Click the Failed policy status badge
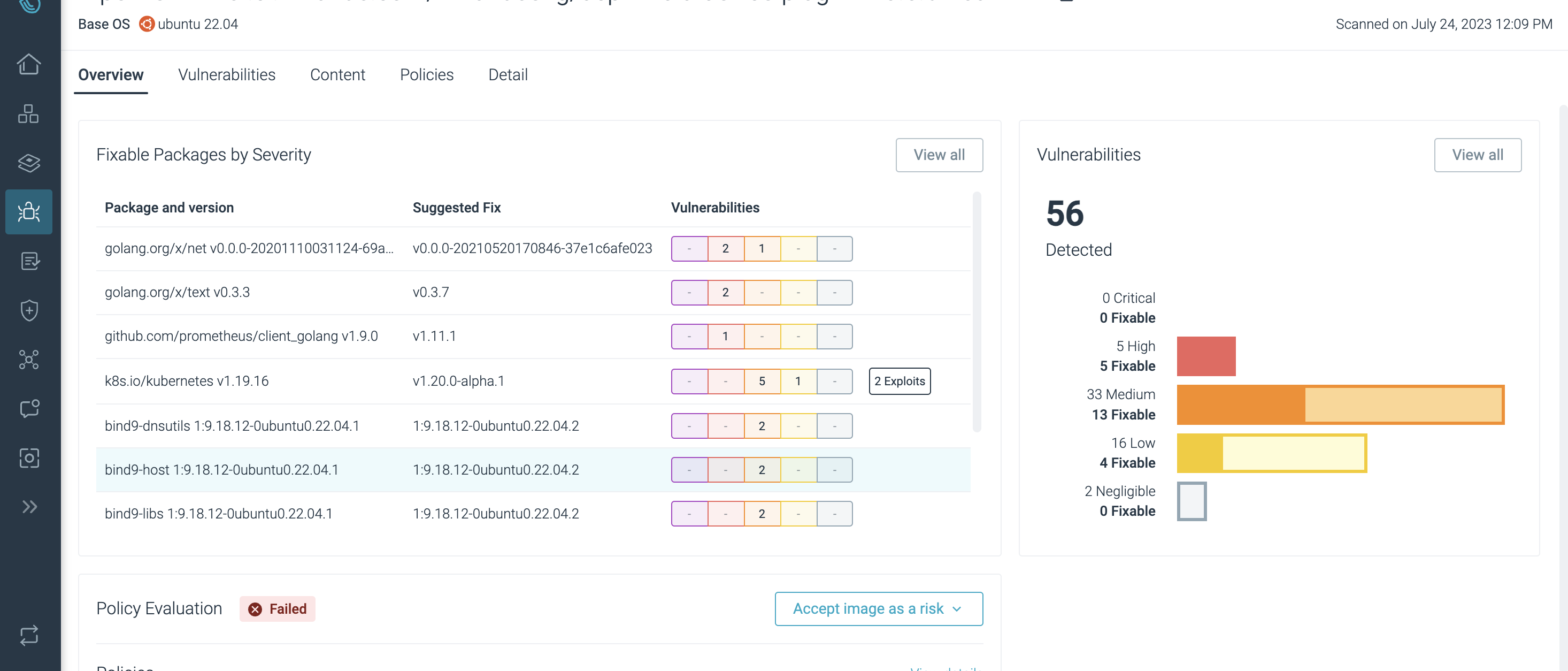 [x=278, y=609]
